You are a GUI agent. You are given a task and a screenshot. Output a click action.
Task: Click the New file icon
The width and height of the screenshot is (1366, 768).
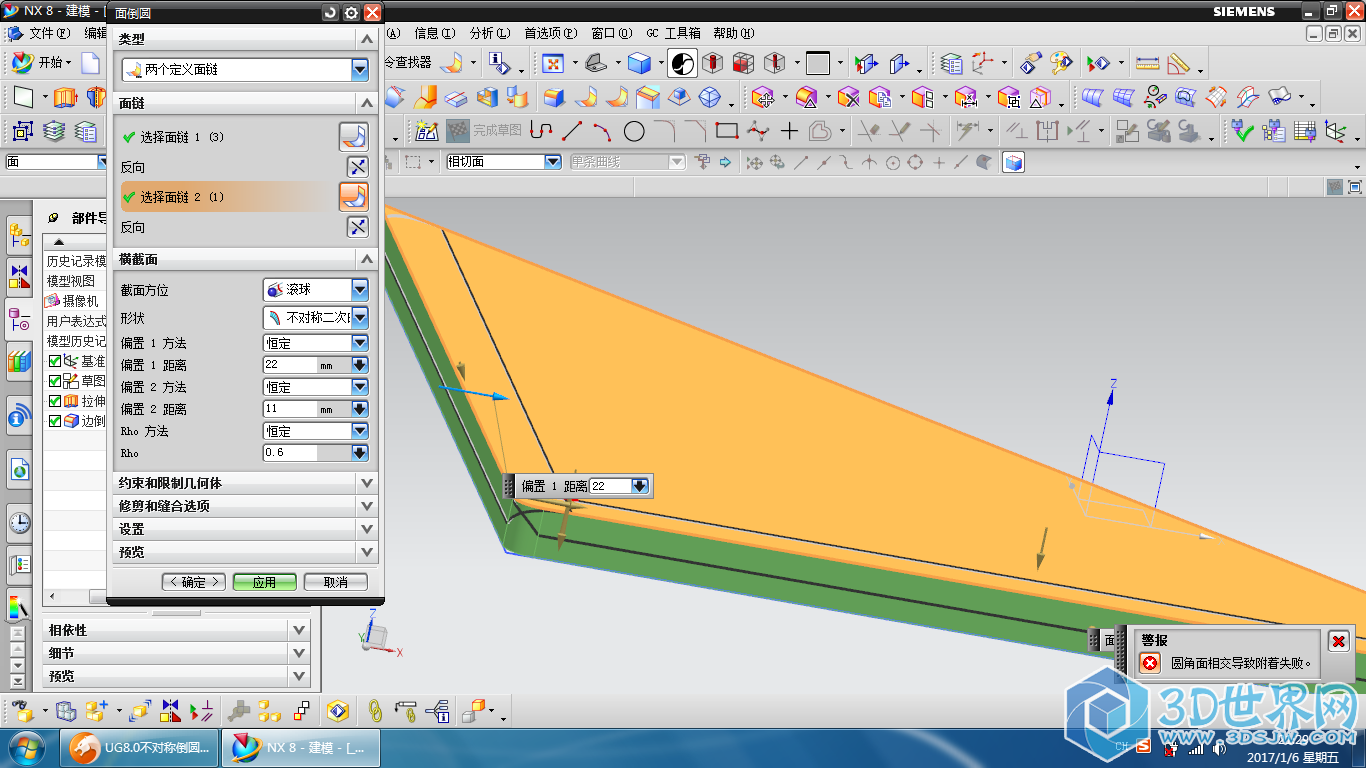(90, 63)
